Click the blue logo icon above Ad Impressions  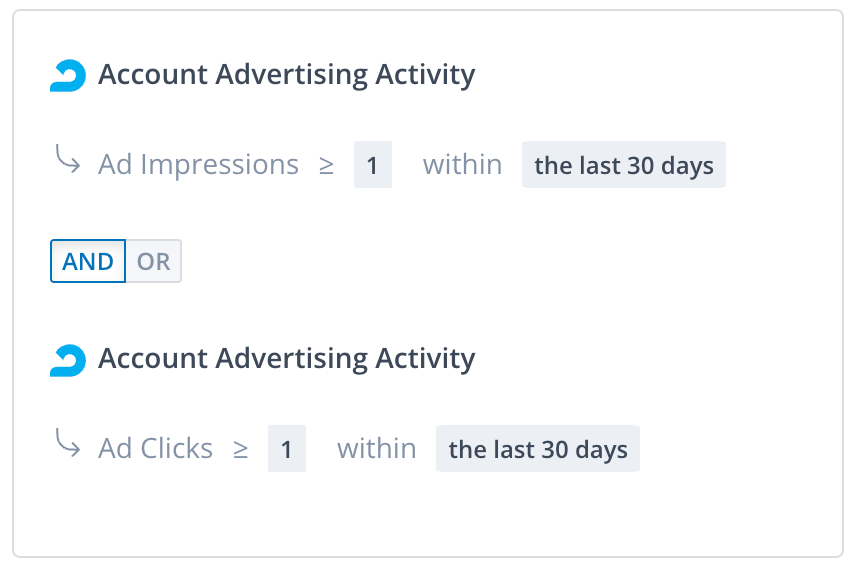coord(68,76)
